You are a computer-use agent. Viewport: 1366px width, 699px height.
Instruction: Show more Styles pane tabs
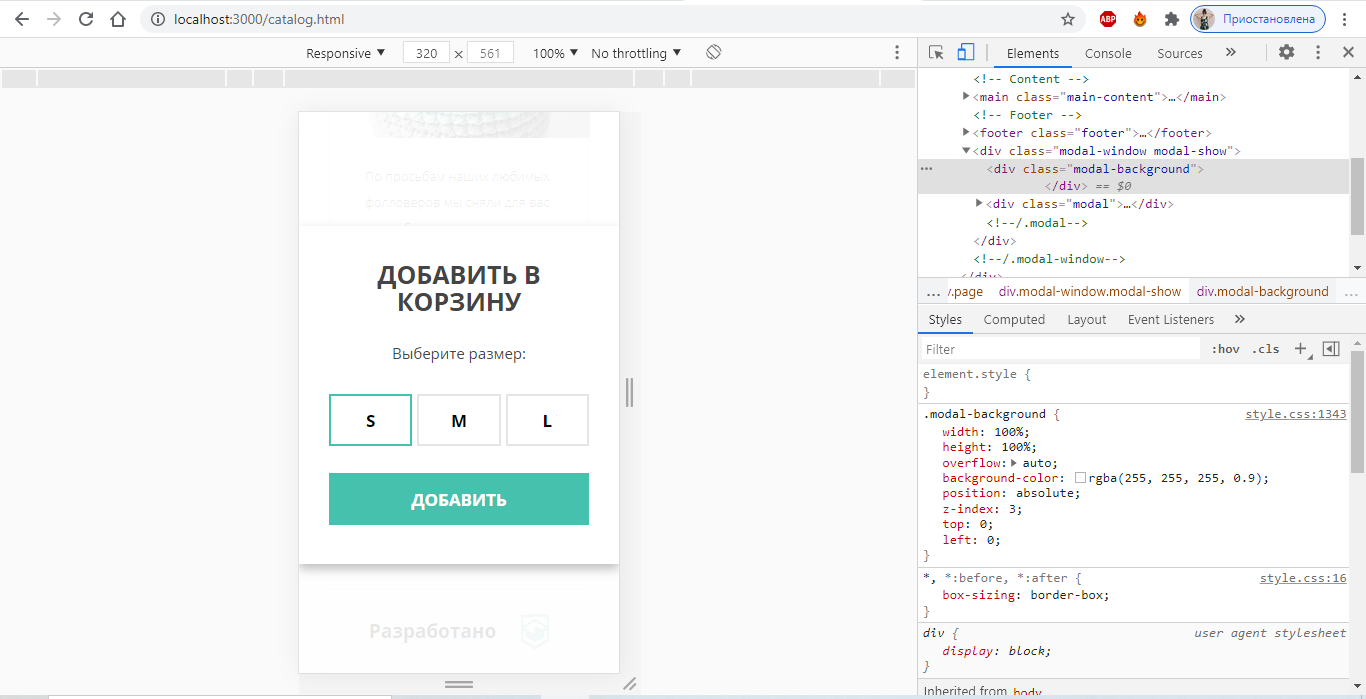1240,319
